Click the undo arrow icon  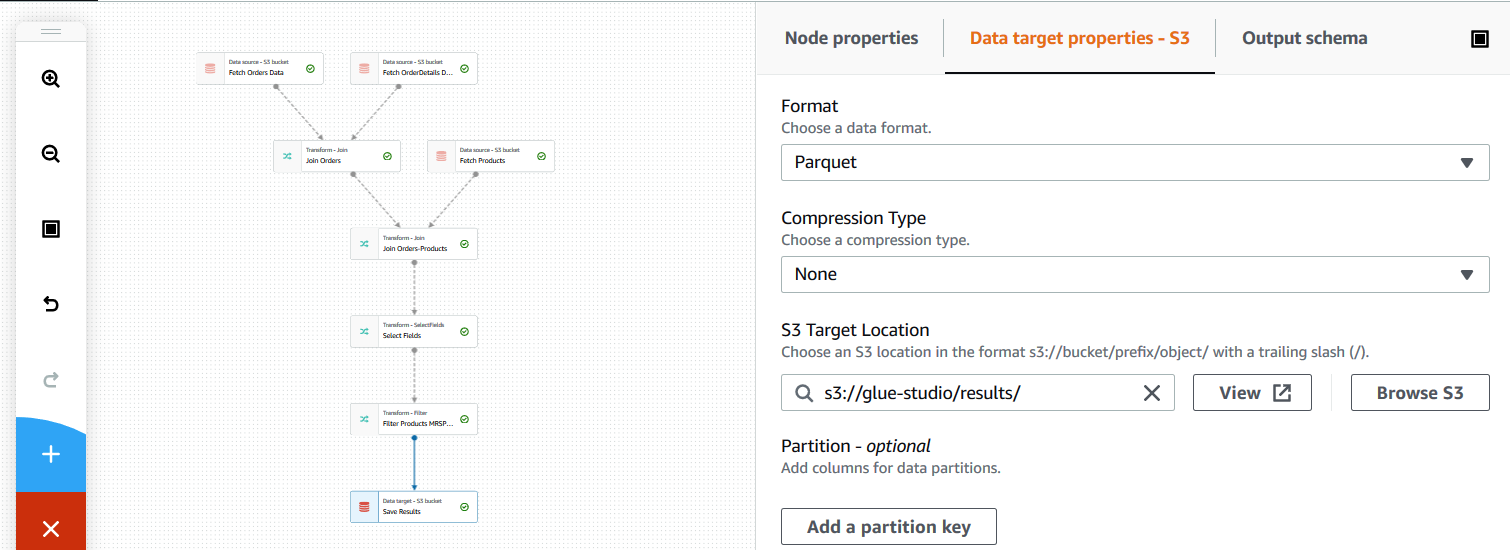tap(51, 304)
